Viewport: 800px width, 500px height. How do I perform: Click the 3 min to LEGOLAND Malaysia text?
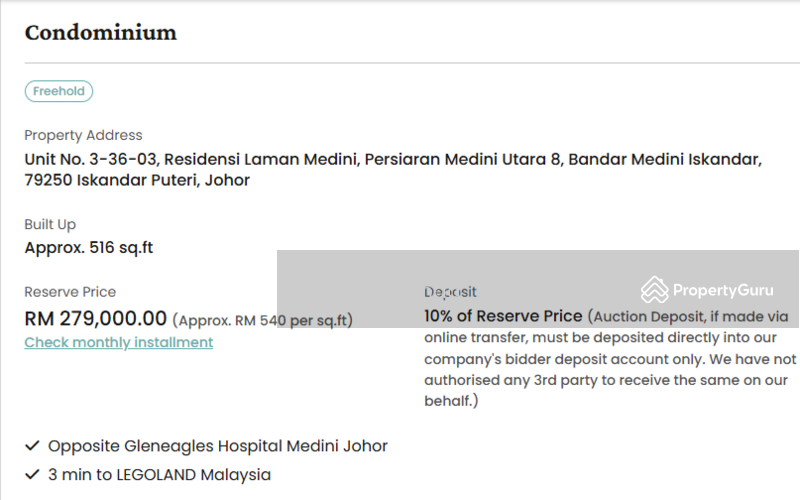(x=159, y=475)
